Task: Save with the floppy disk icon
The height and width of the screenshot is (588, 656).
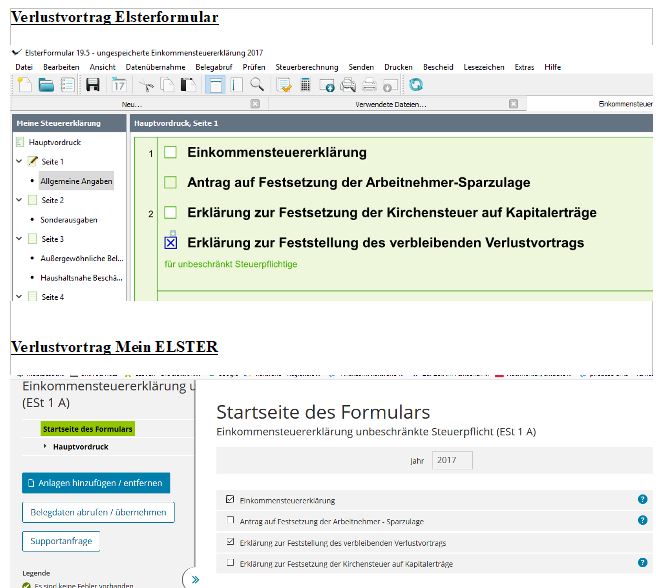Action: (x=92, y=85)
